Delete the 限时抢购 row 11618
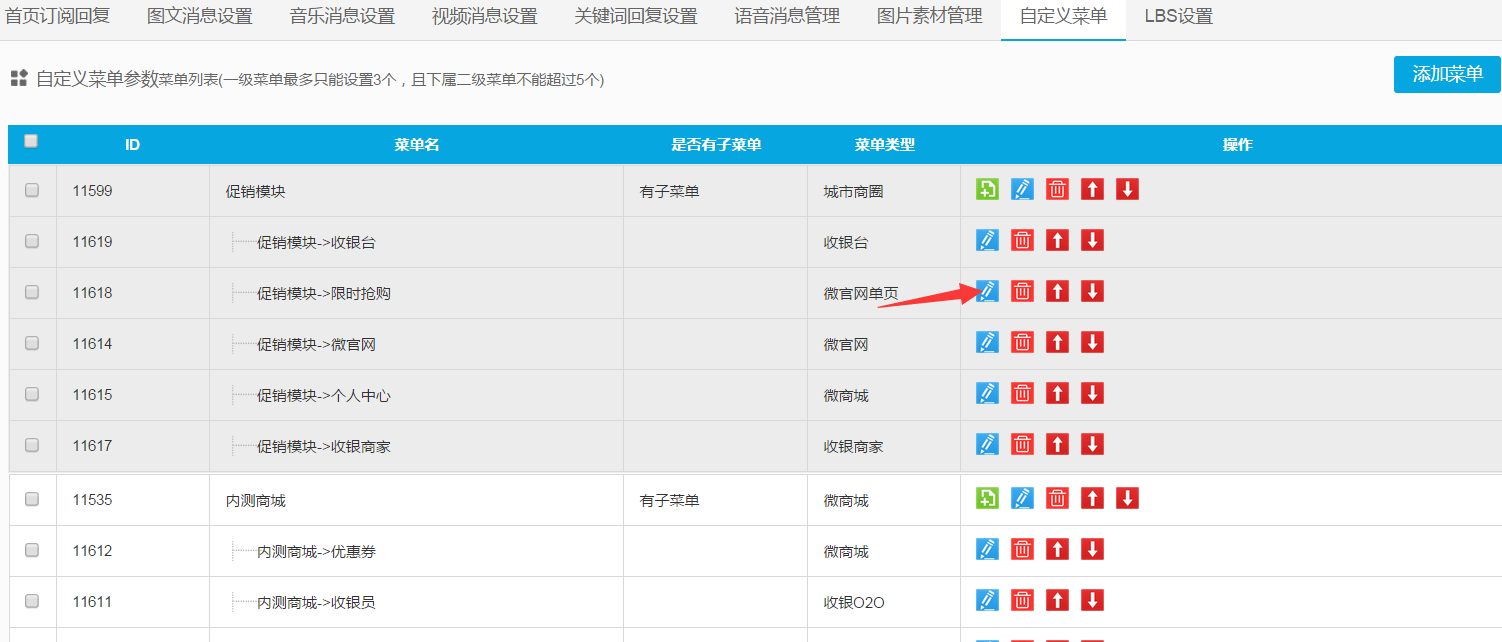 point(1022,291)
